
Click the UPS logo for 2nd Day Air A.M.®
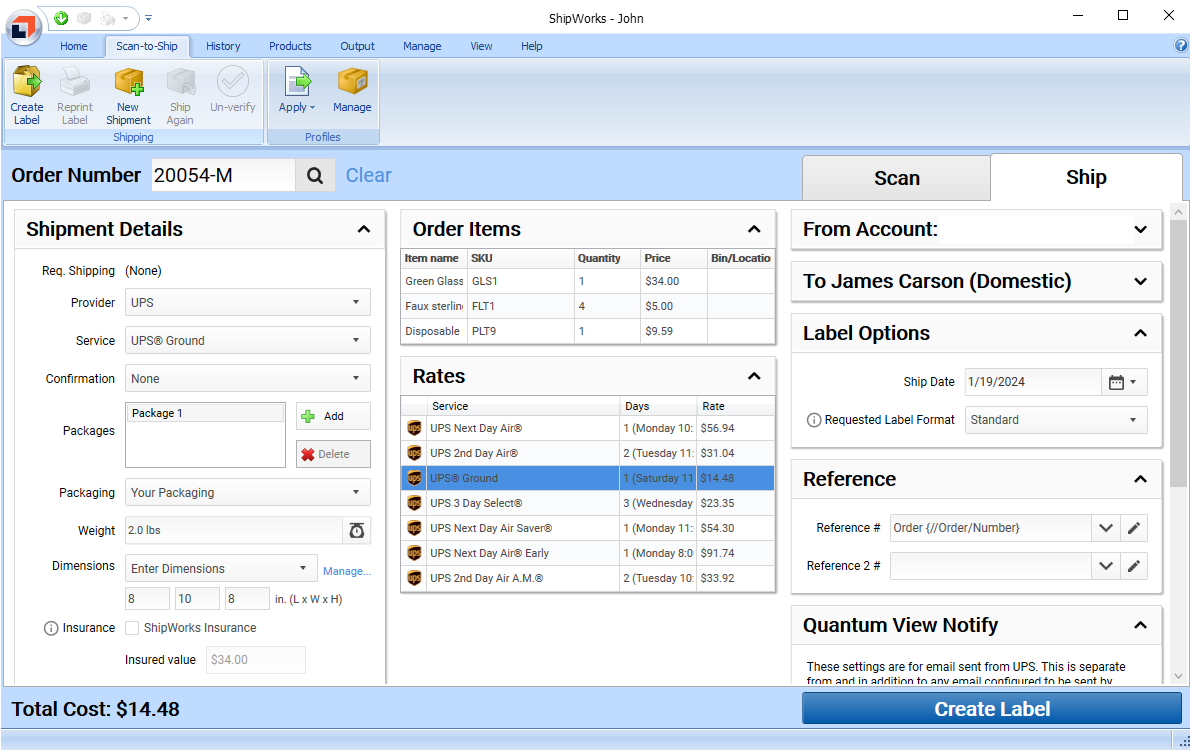coord(414,578)
